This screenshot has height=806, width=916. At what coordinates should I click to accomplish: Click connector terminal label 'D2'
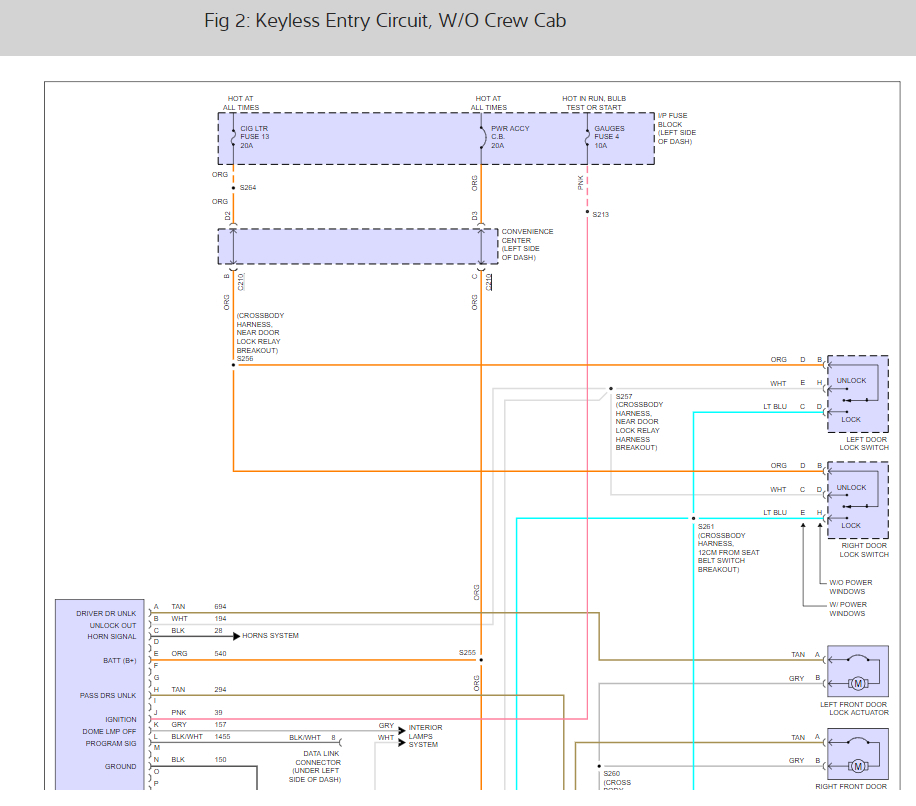[227, 216]
